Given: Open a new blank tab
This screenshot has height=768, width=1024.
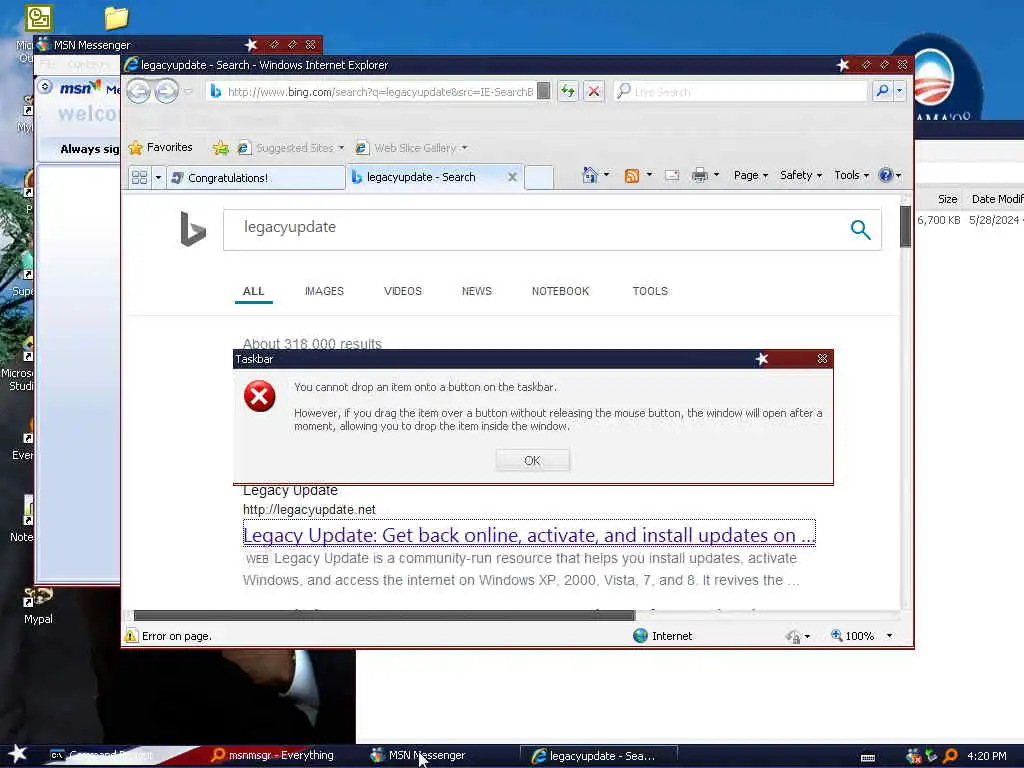Looking at the screenshot, I should (539, 178).
